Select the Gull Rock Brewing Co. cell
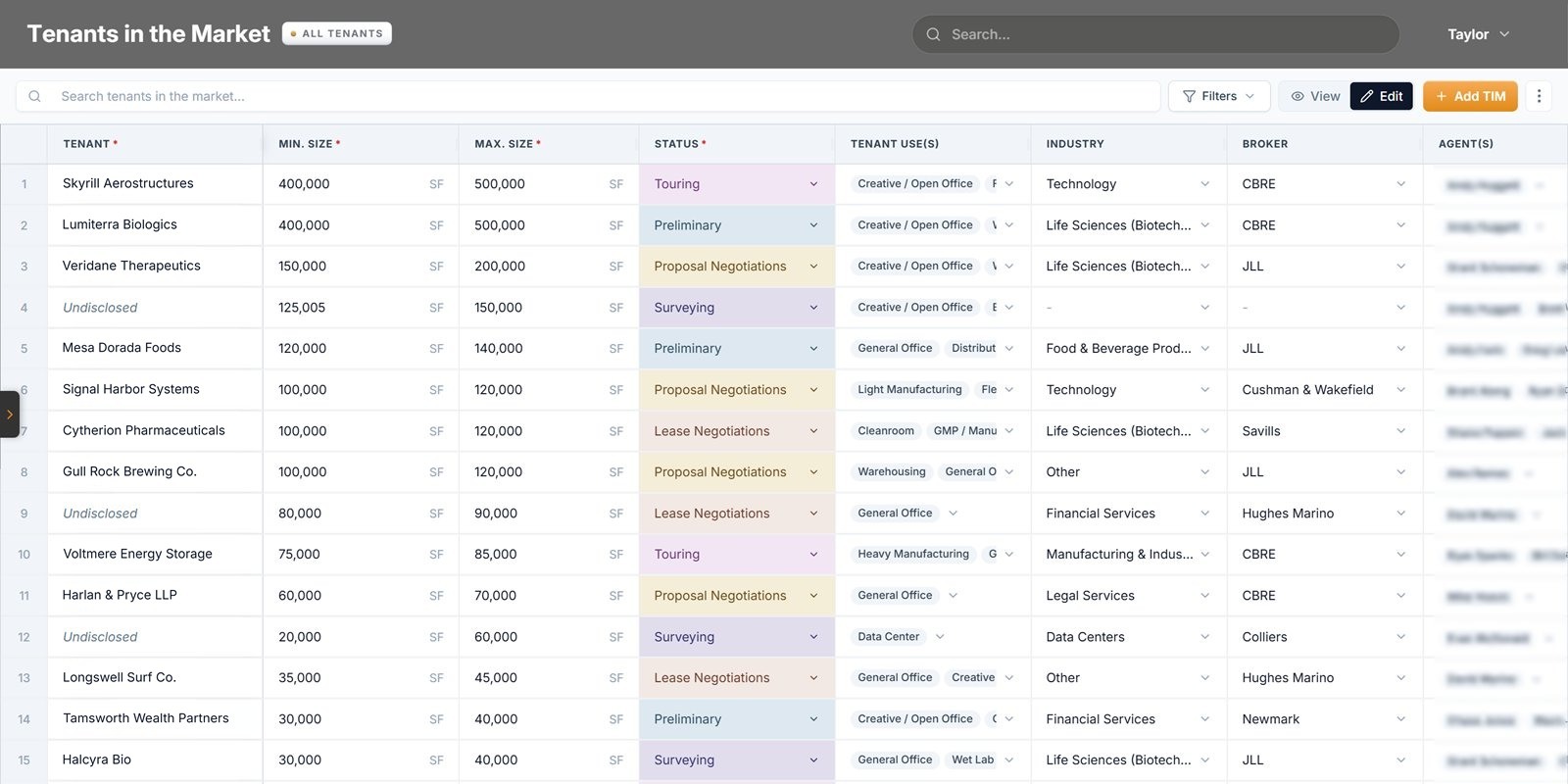Viewport: 1568px width, 784px height. (x=155, y=472)
